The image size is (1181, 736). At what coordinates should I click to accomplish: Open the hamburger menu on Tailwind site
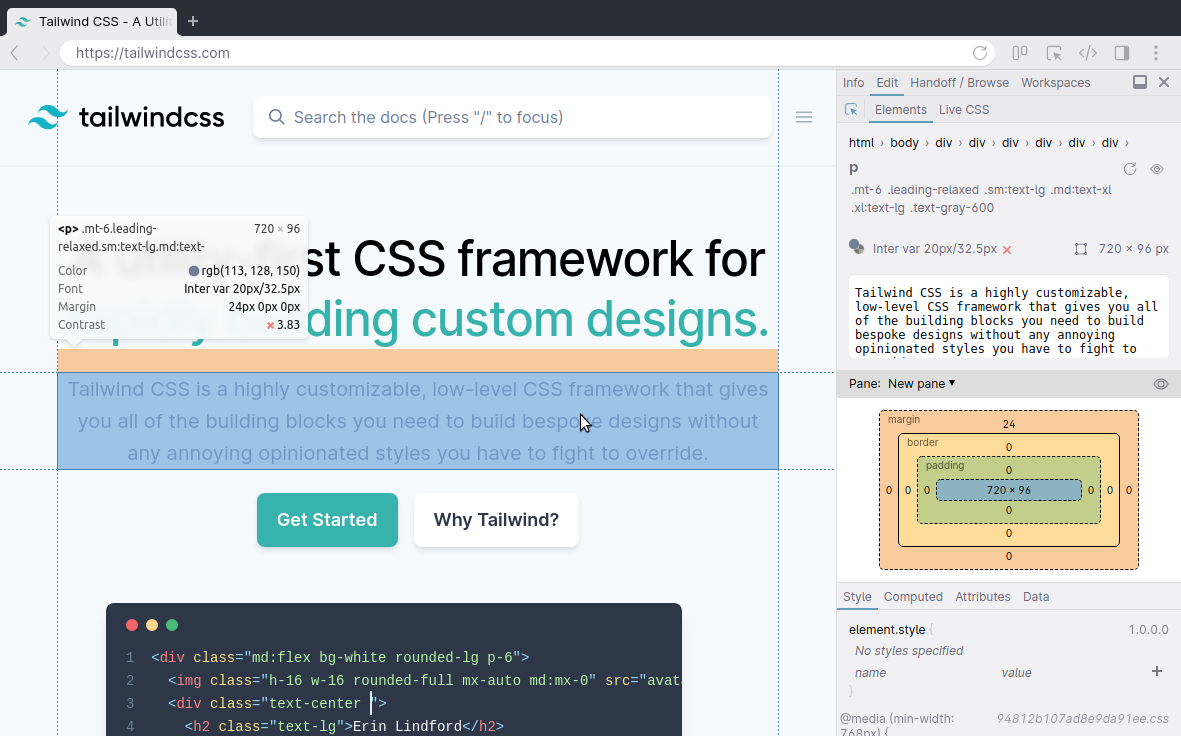pyautogui.click(x=804, y=117)
